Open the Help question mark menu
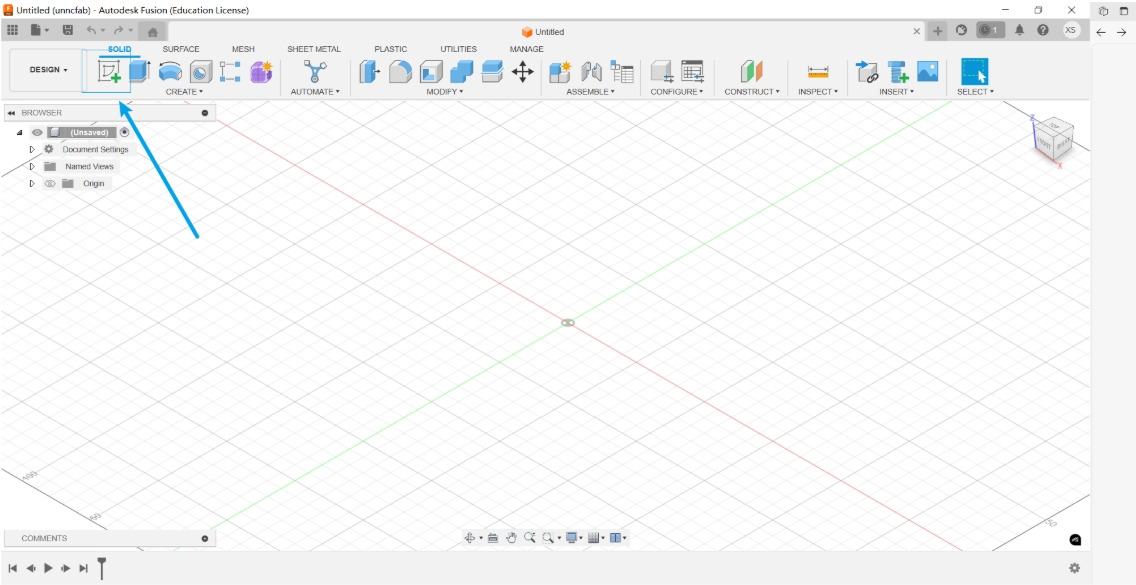The width and height of the screenshot is (1136, 585). [1043, 30]
